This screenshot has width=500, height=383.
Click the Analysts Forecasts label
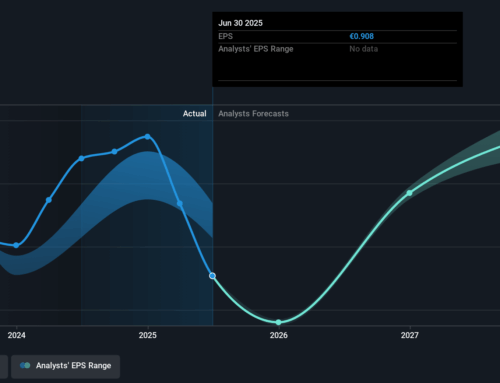tap(253, 114)
